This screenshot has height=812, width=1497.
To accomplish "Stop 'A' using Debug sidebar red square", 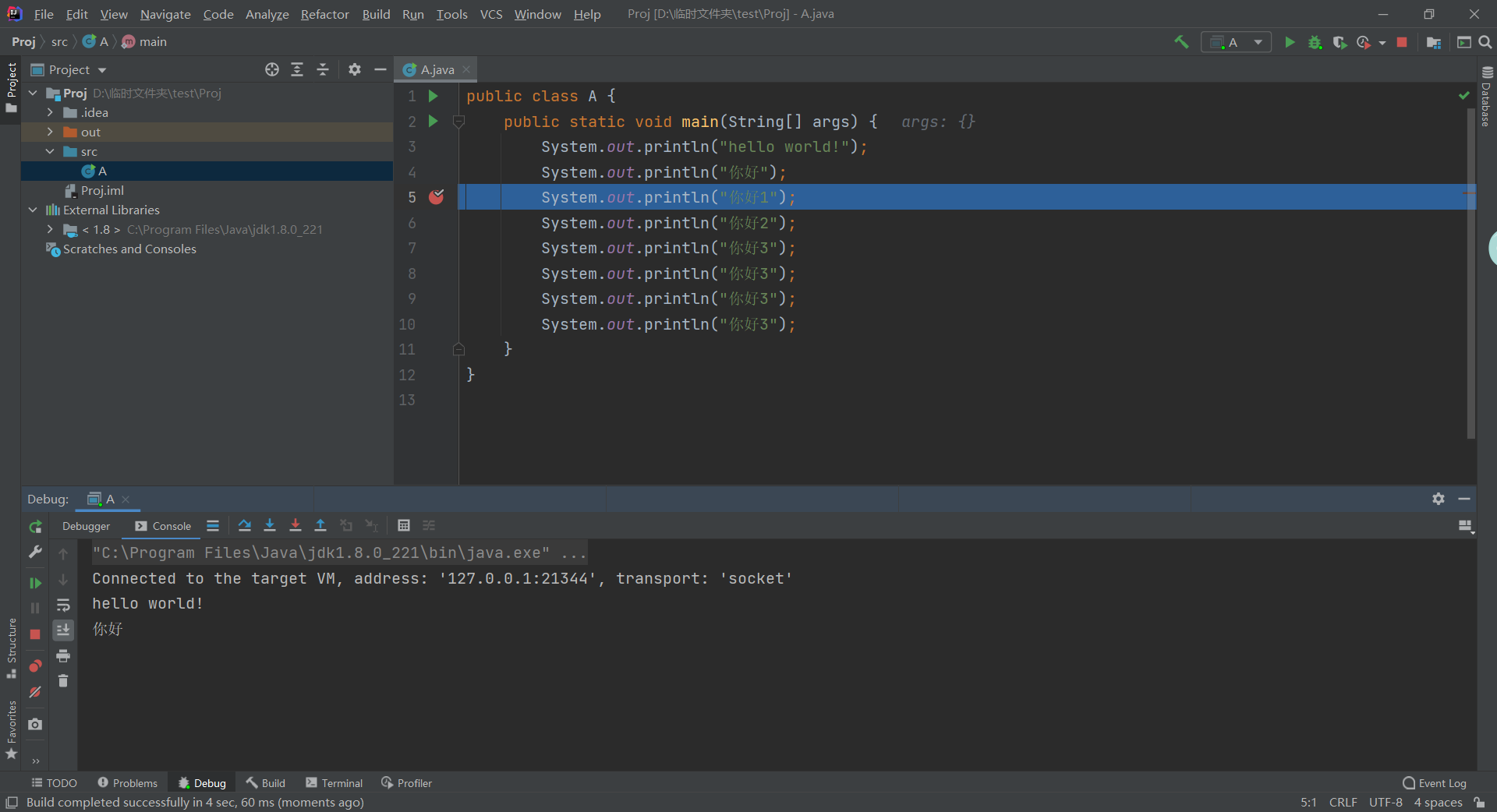I will (x=35, y=634).
